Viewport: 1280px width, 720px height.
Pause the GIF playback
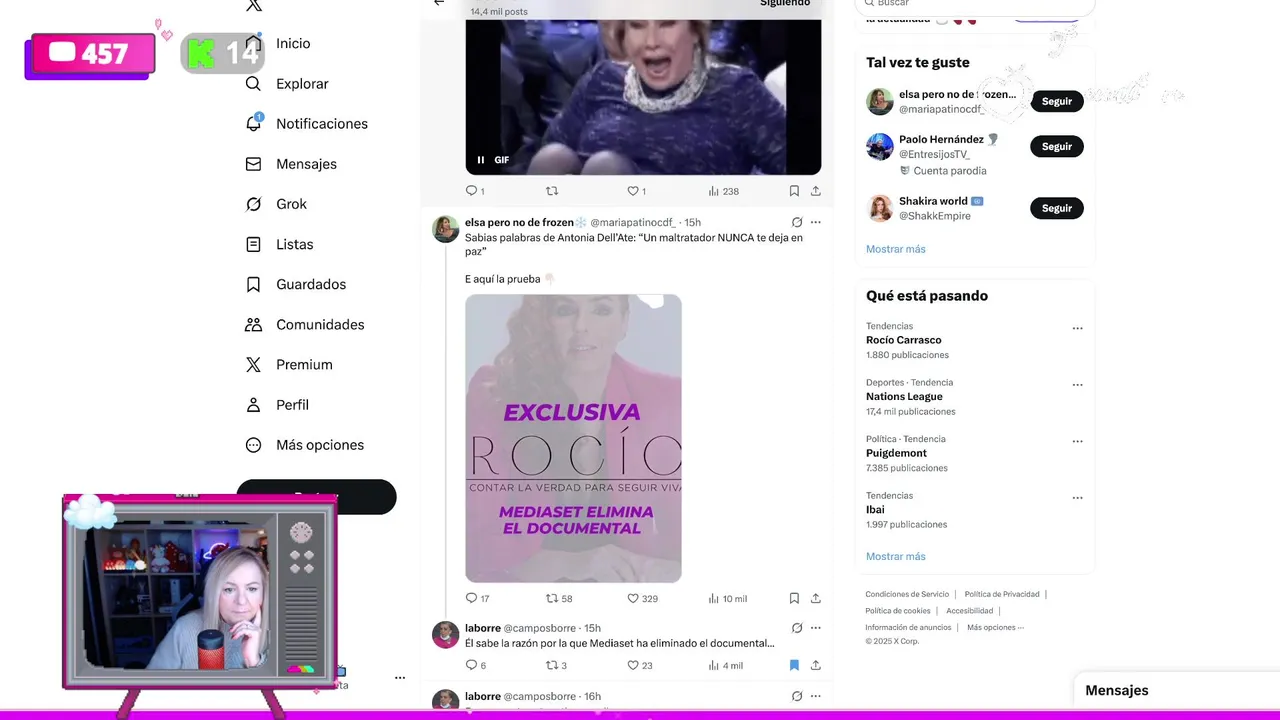481,160
